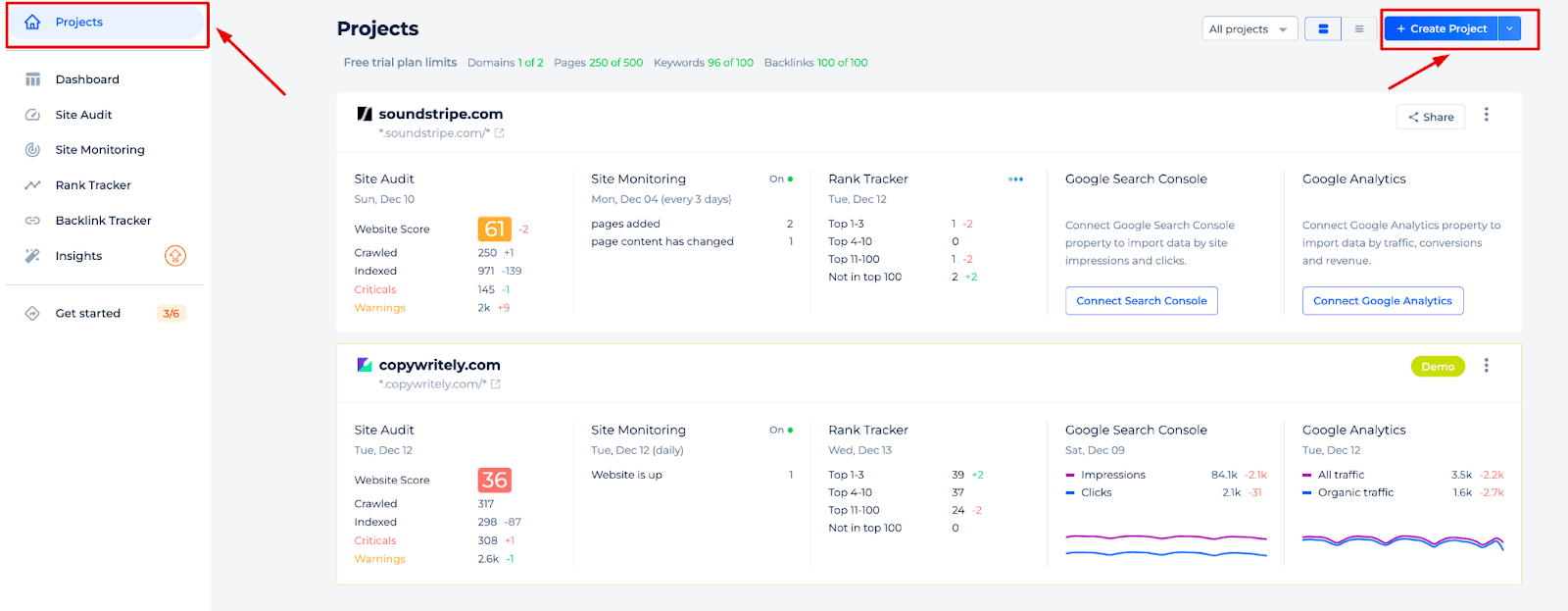Open Backlink Tracker from the sidebar
Screen dimensions: 1568x611
point(103,221)
